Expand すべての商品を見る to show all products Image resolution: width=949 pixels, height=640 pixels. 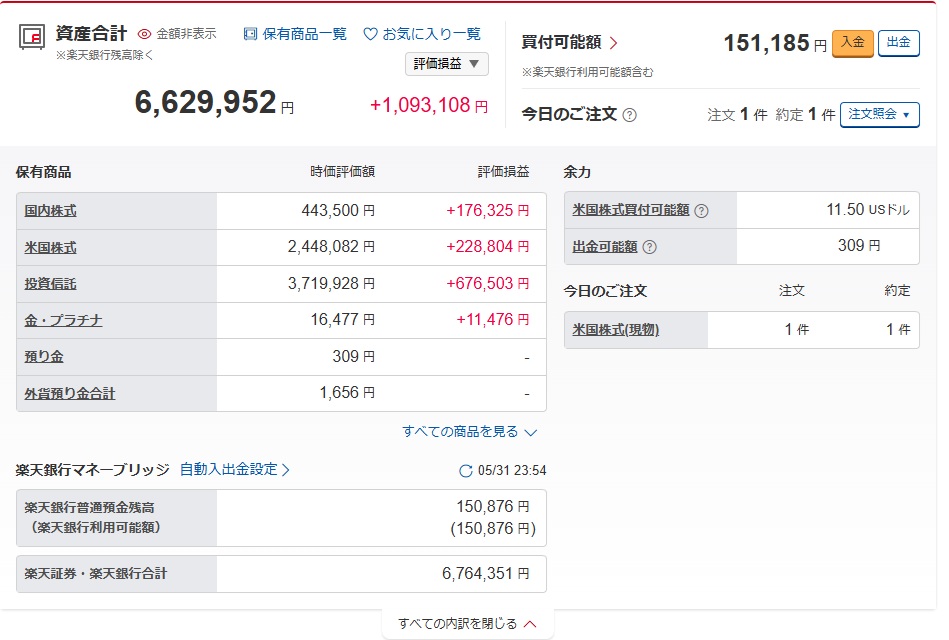point(470,432)
